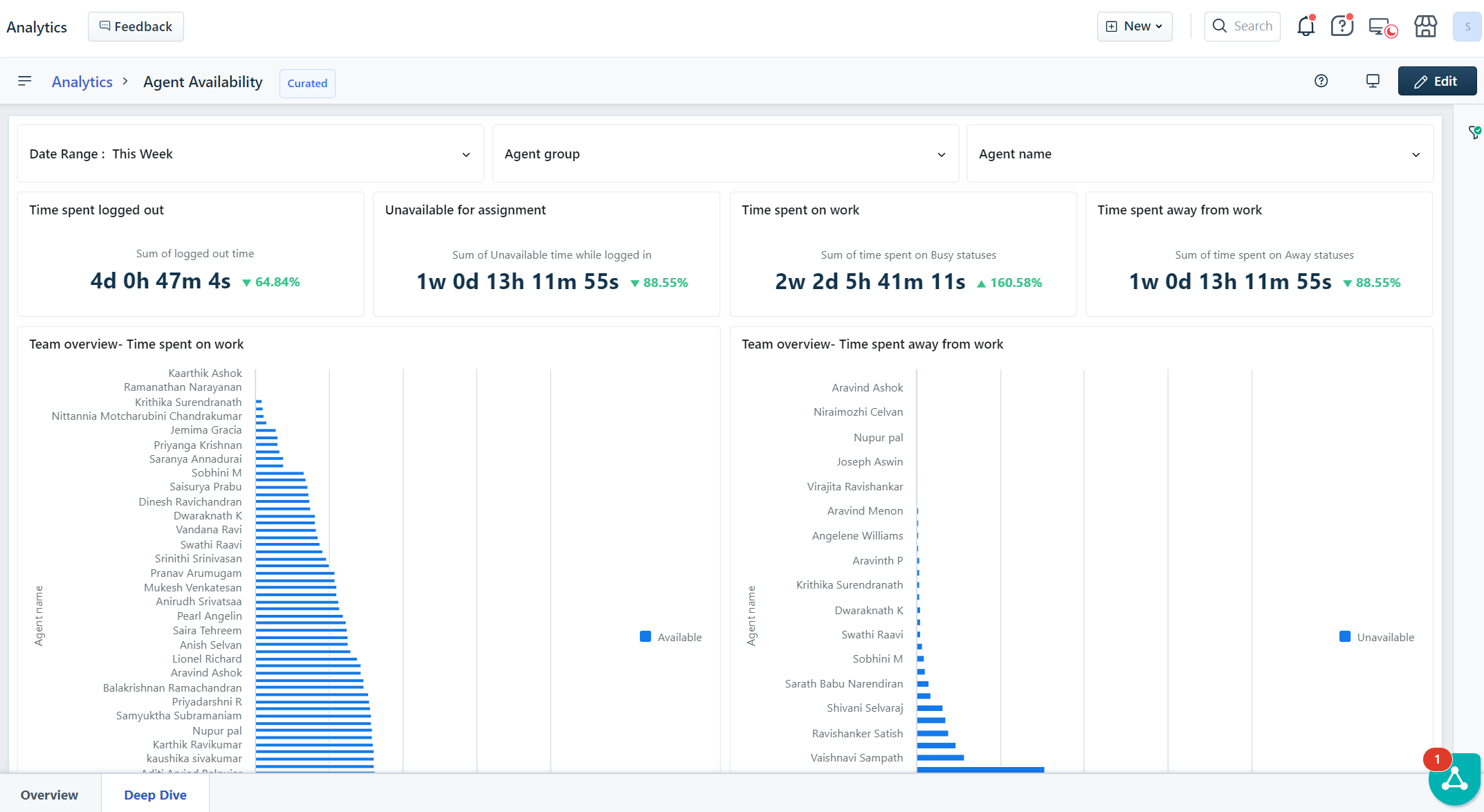
Task: Click the user profile avatar
Action: [x=1467, y=27]
